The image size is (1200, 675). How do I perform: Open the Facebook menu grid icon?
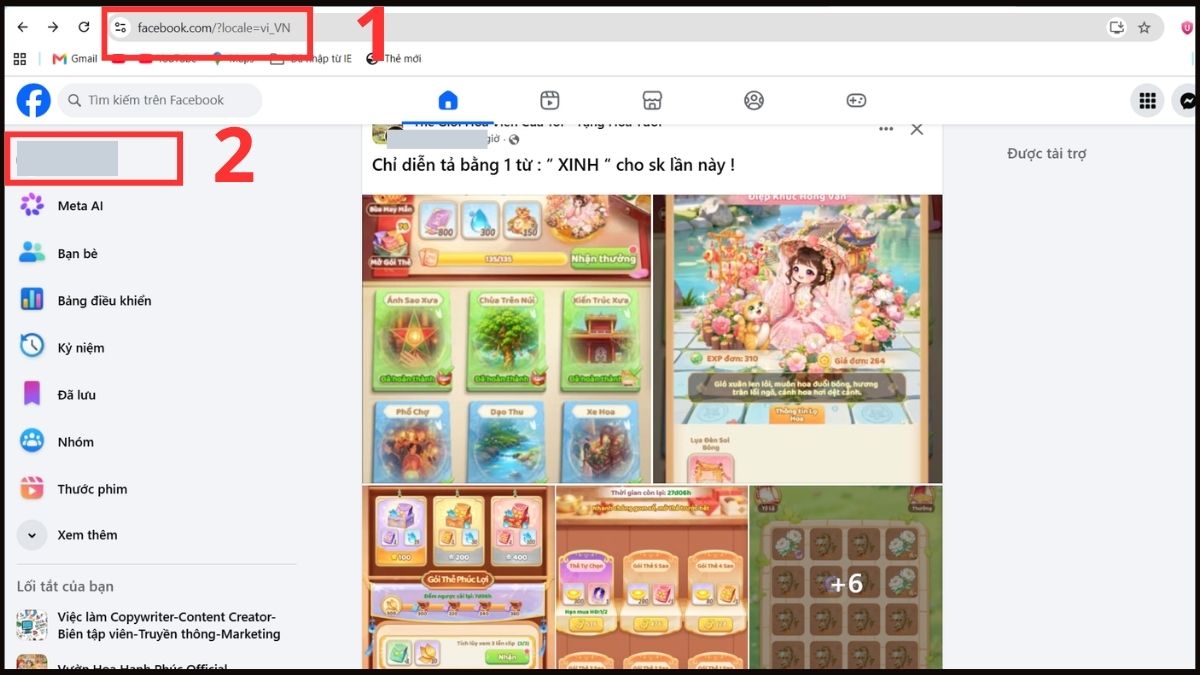[1148, 100]
